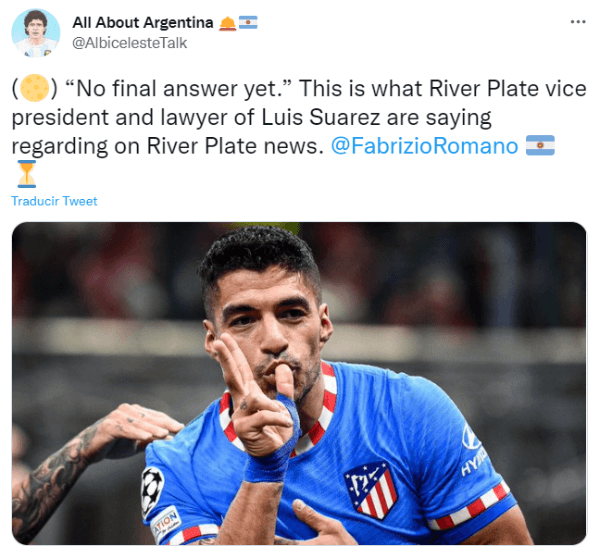The image size is (600, 558).
Task: Click the quoted text "No final answer yet."
Action: tap(178, 89)
